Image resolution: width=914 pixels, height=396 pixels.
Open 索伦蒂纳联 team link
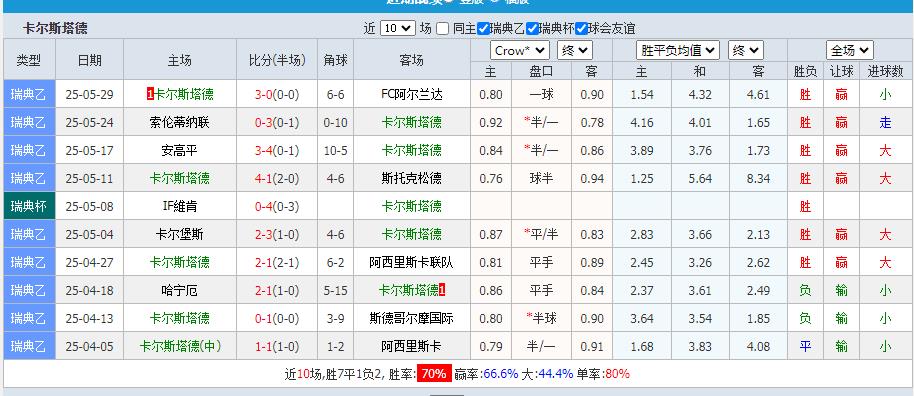[x=179, y=122]
